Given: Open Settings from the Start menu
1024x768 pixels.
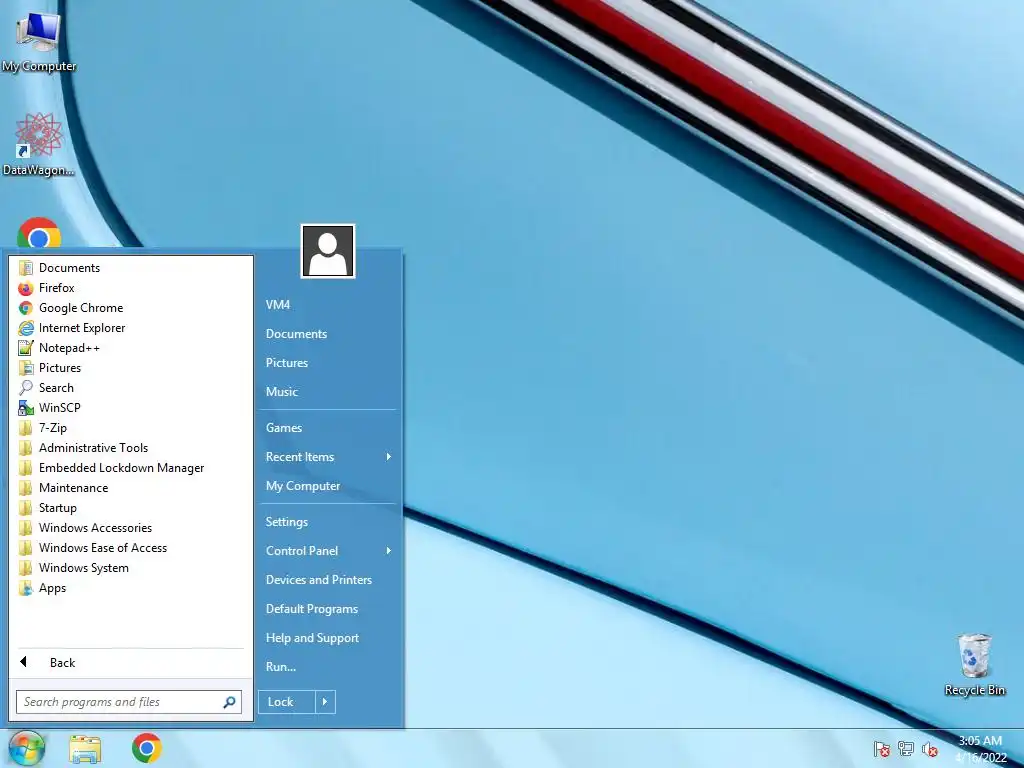Looking at the screenshot, I should click(287, 522).
